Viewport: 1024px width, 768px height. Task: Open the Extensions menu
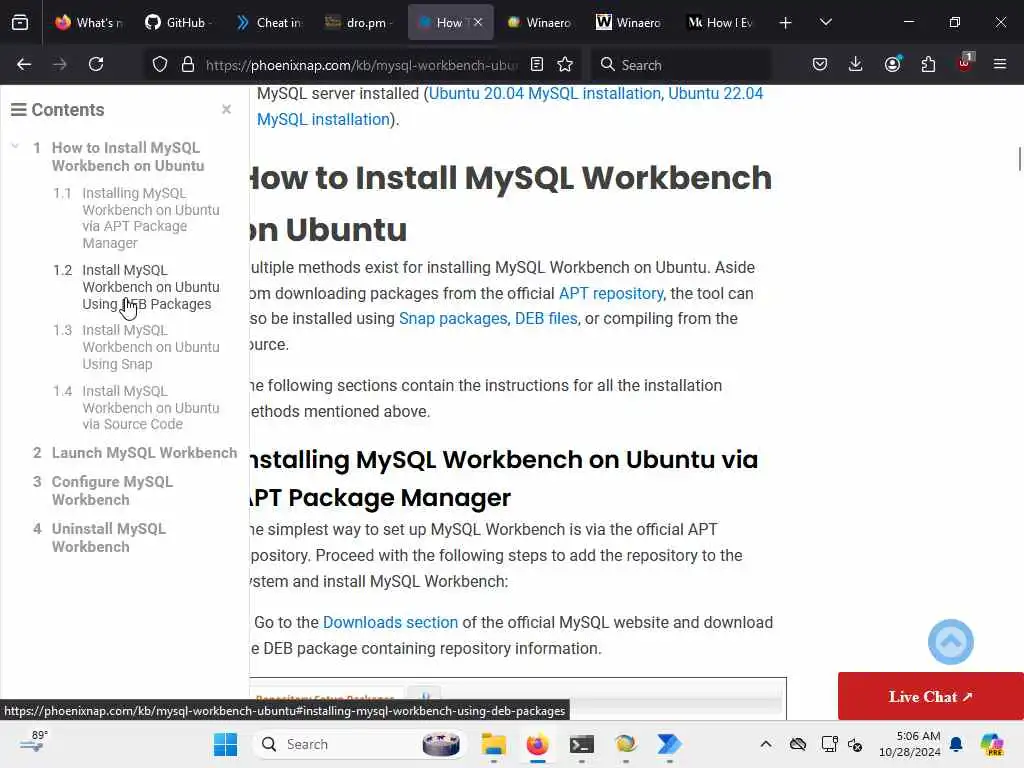click(928, 64)
